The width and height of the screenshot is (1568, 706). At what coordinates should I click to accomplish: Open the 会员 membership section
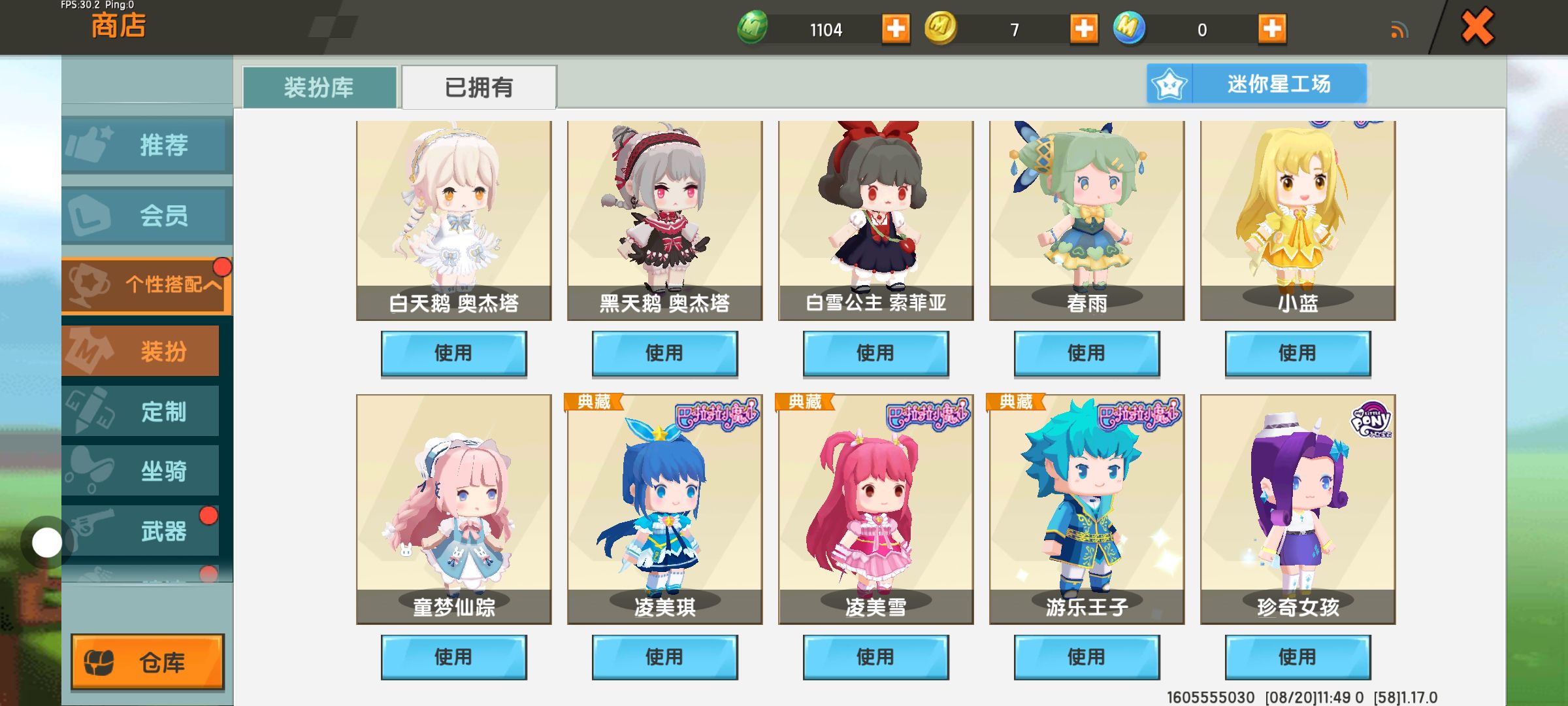(x=147, y=216)
